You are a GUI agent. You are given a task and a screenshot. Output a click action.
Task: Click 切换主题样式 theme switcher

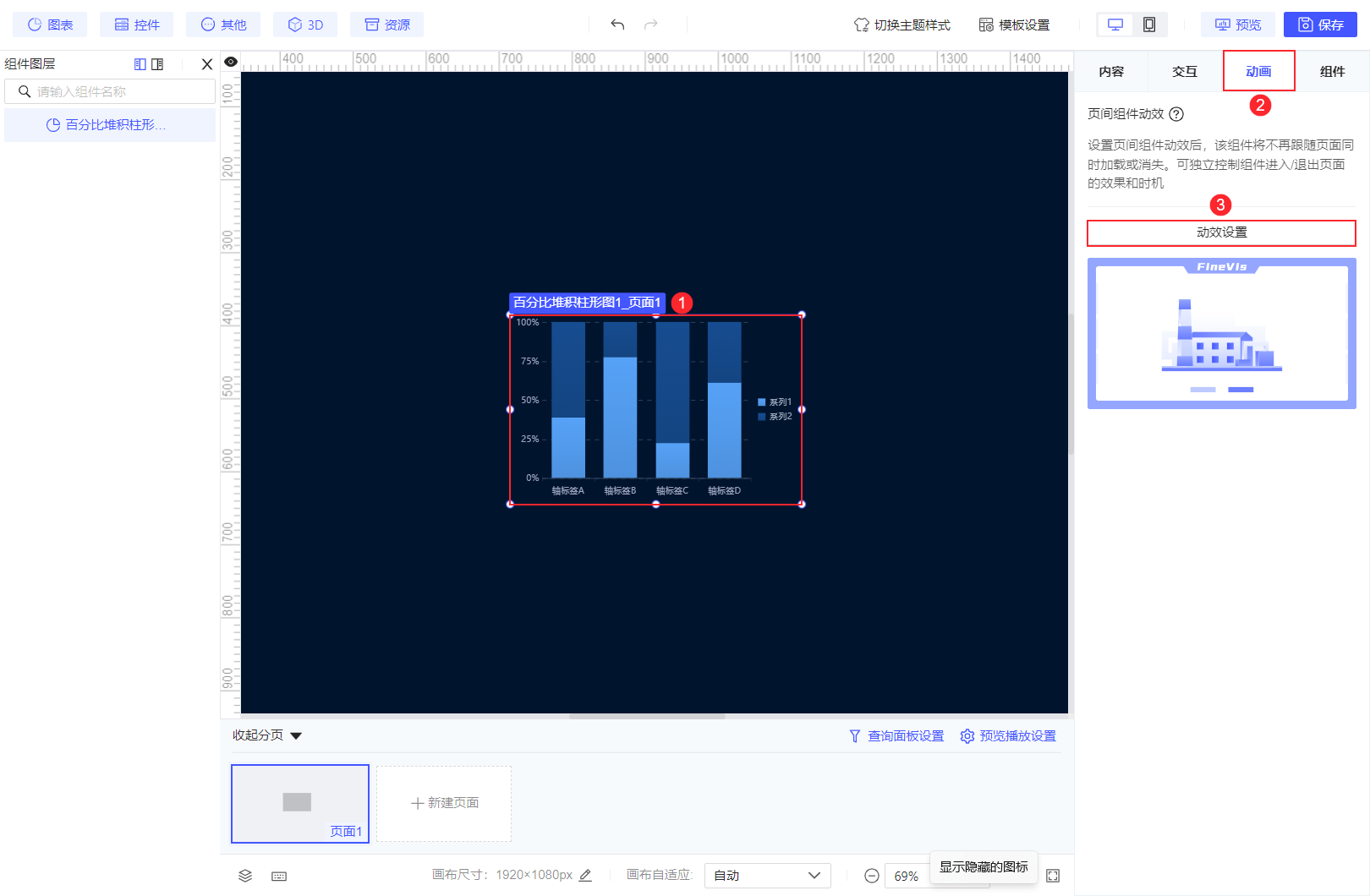tap(901, 25)
